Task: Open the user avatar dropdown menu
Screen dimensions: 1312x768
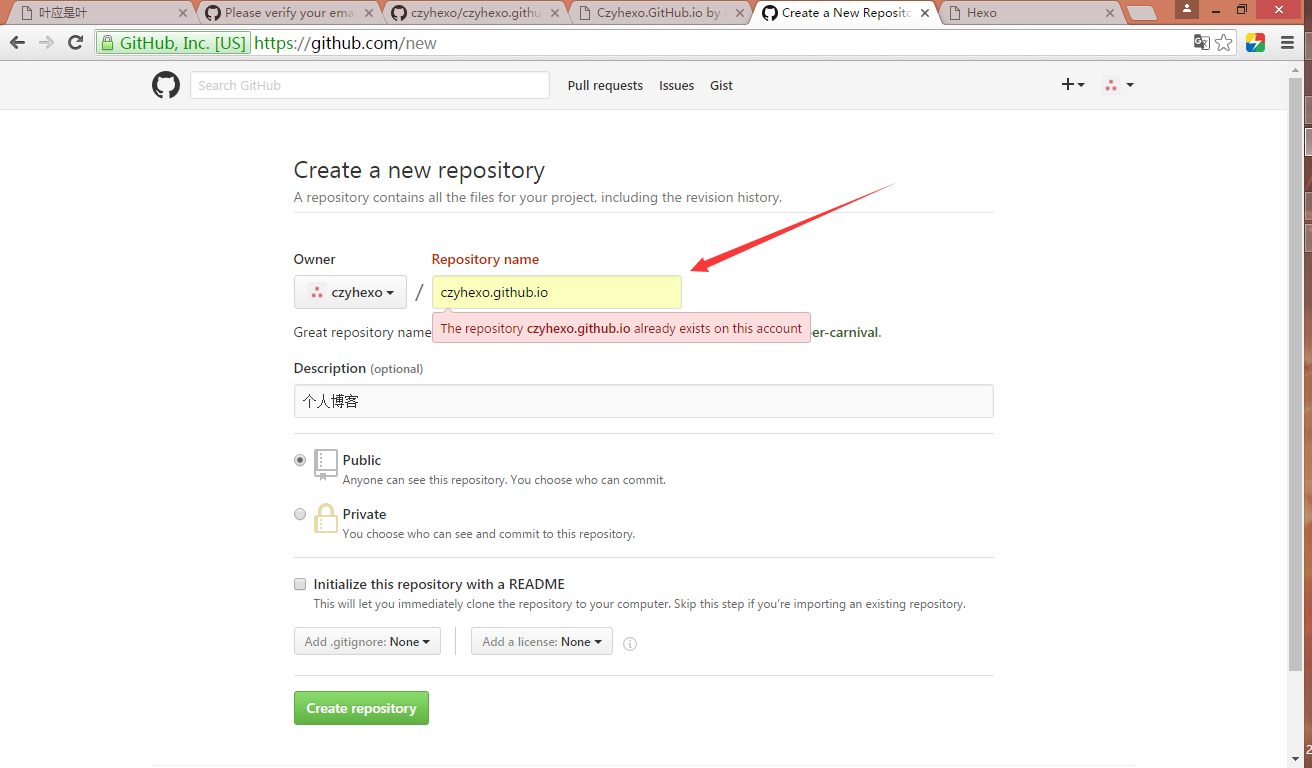Action: [x=1118, y=85]
